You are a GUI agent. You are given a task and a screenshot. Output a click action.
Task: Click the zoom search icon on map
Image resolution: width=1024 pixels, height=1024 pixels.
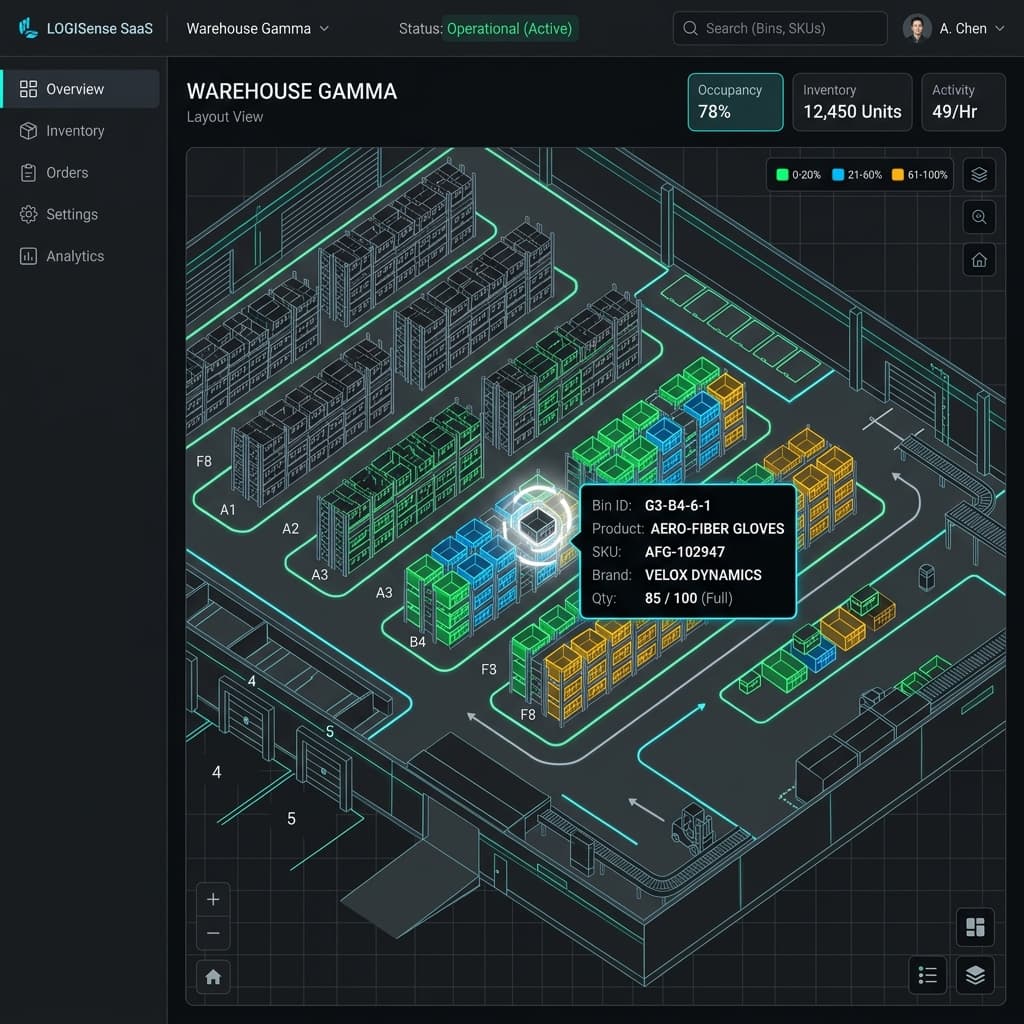coord(979,217)
